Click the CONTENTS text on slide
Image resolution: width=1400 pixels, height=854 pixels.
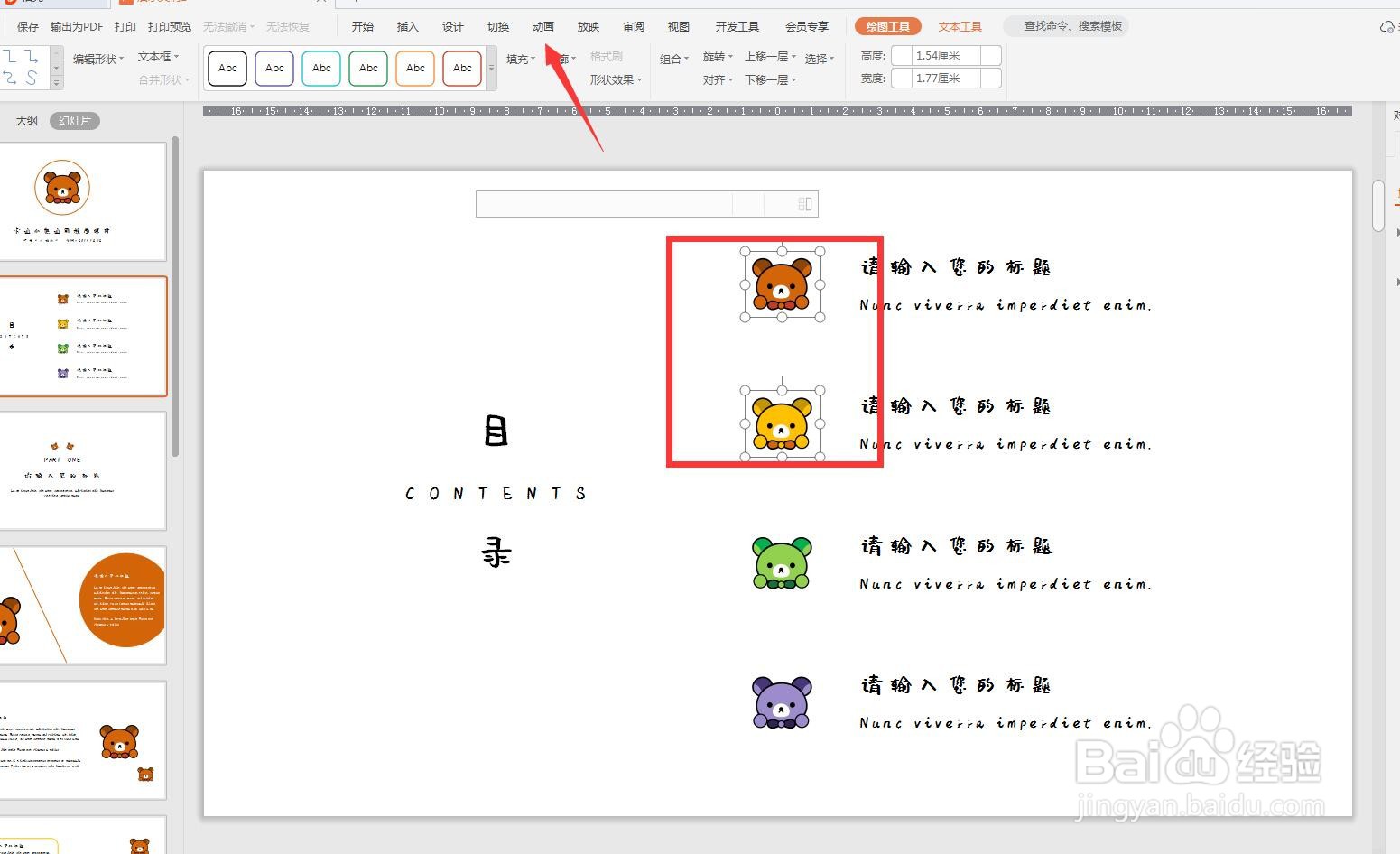coord(496,494)
